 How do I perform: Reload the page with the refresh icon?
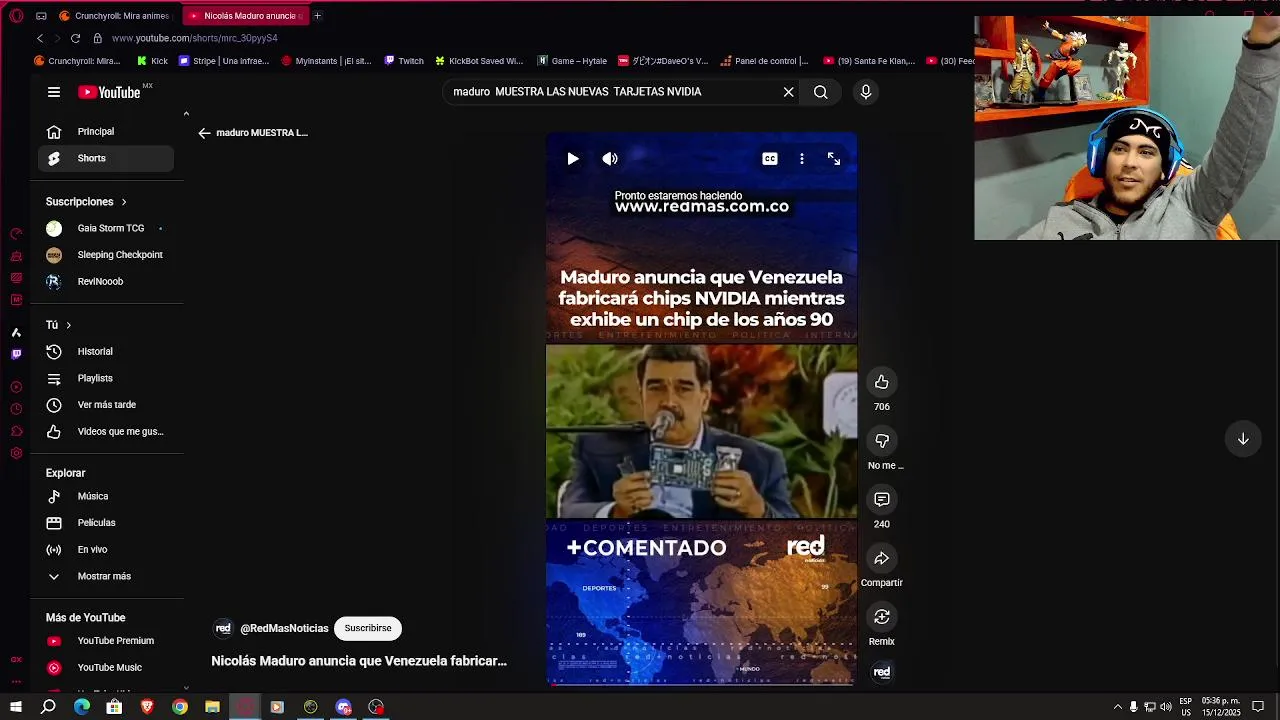tap(75, 38)
